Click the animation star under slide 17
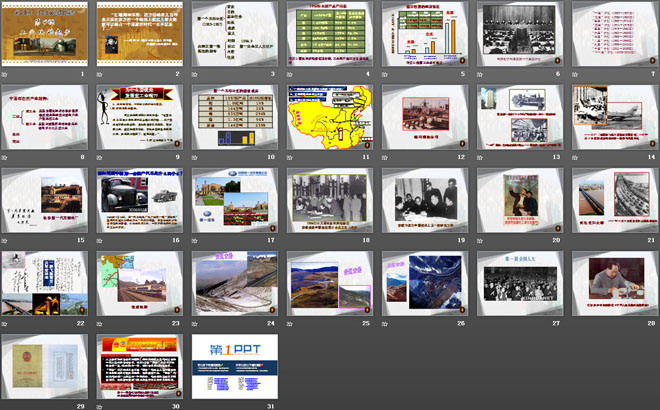This screenshot has width=660, height=410. pyautogui.click(x=194, y=241)
